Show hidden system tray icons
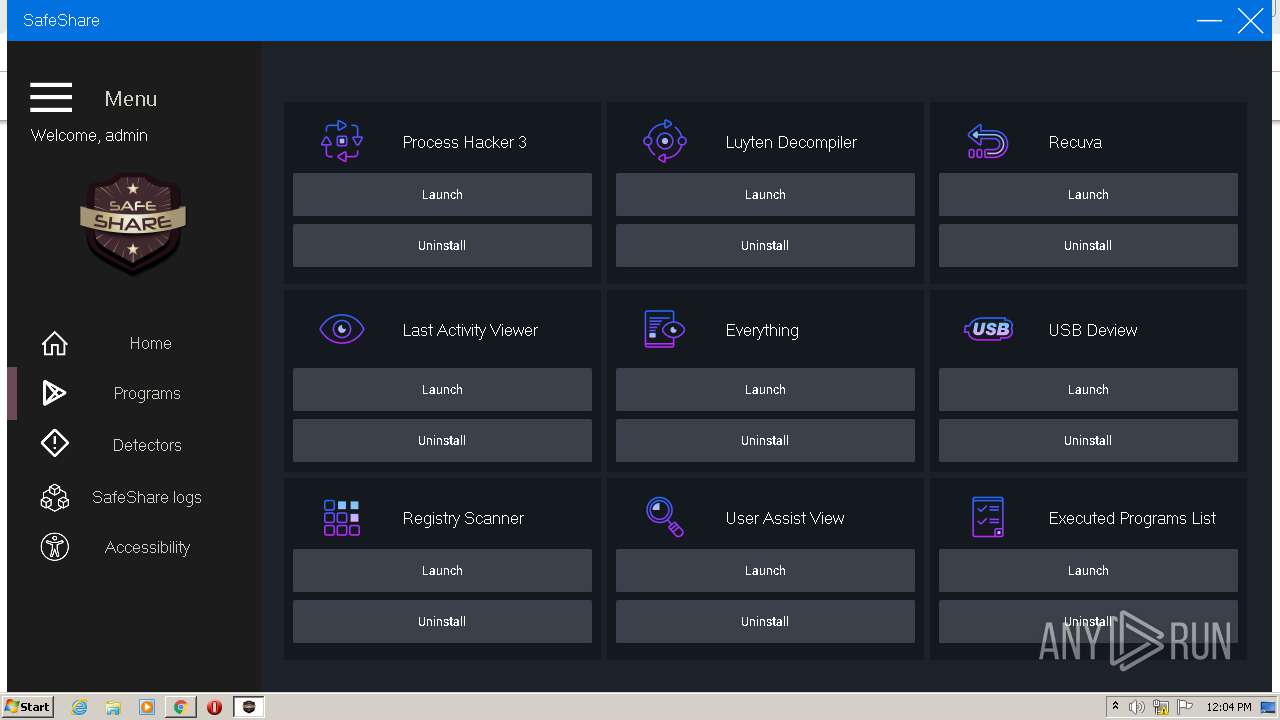This screenshot has height=720, width=1280. coord(1115,707)
